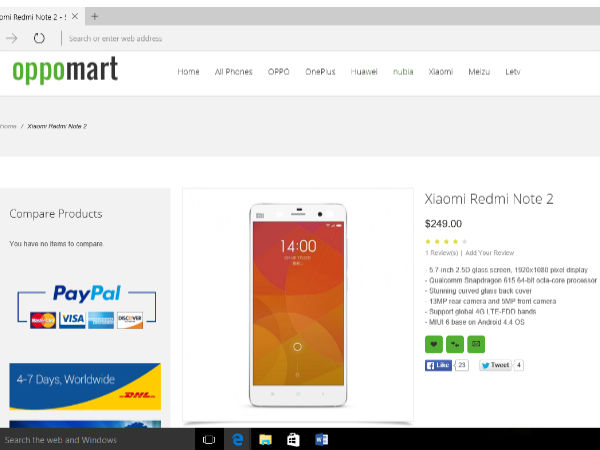Open the Windows Store taskbar icon
This screenshot has height=450, width=600.
pos(293,440)
